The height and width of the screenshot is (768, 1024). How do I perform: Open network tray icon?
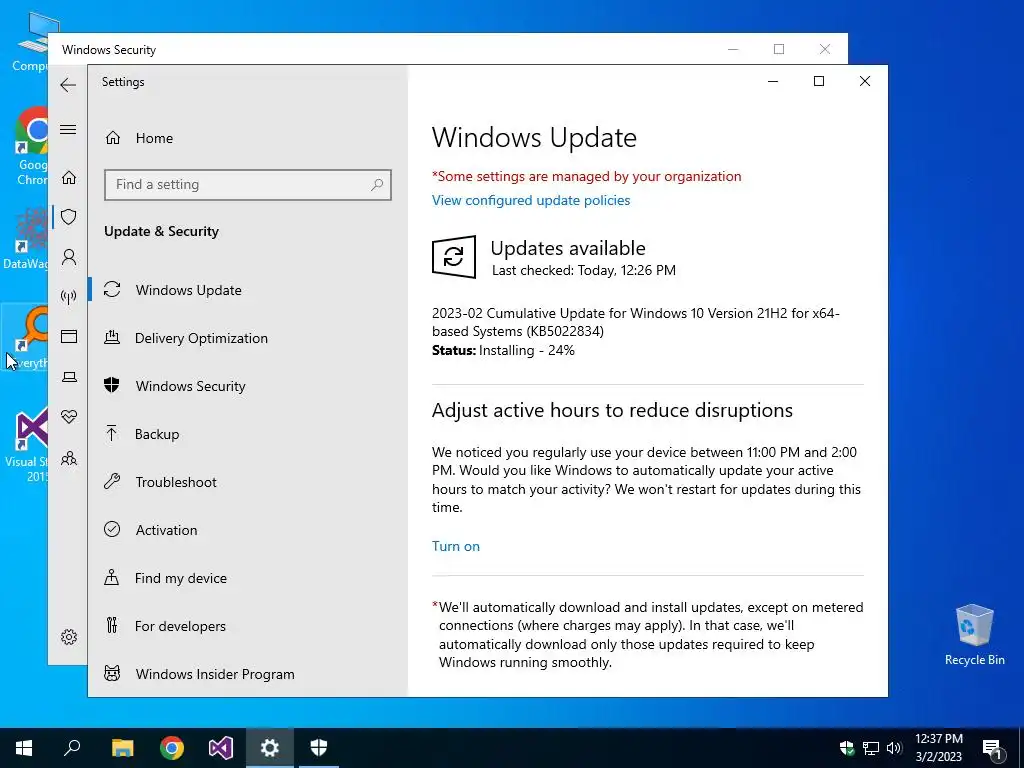pyautogui.click(x=871, y=748)
